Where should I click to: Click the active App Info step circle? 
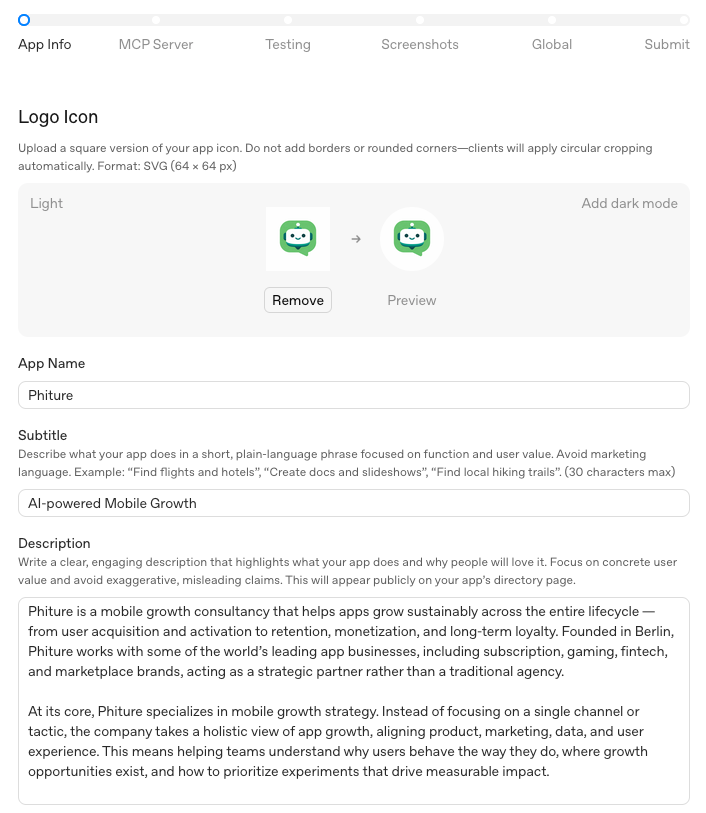(24, 20)
